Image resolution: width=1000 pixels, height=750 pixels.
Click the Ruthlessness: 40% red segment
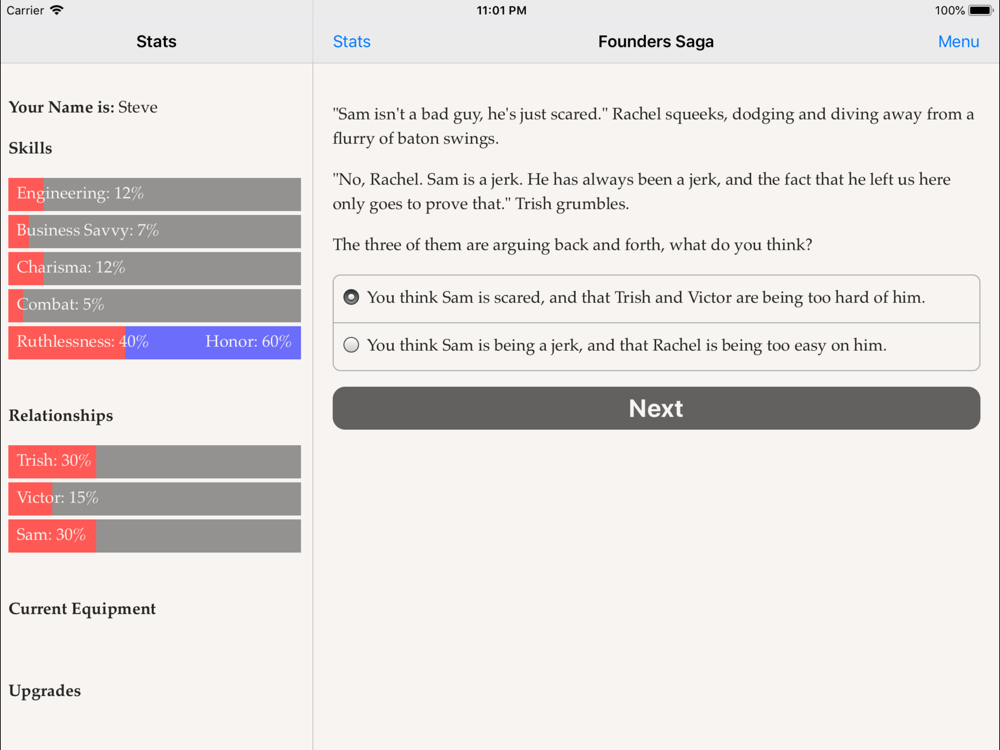pyautogui.click(x=67, y=342)
